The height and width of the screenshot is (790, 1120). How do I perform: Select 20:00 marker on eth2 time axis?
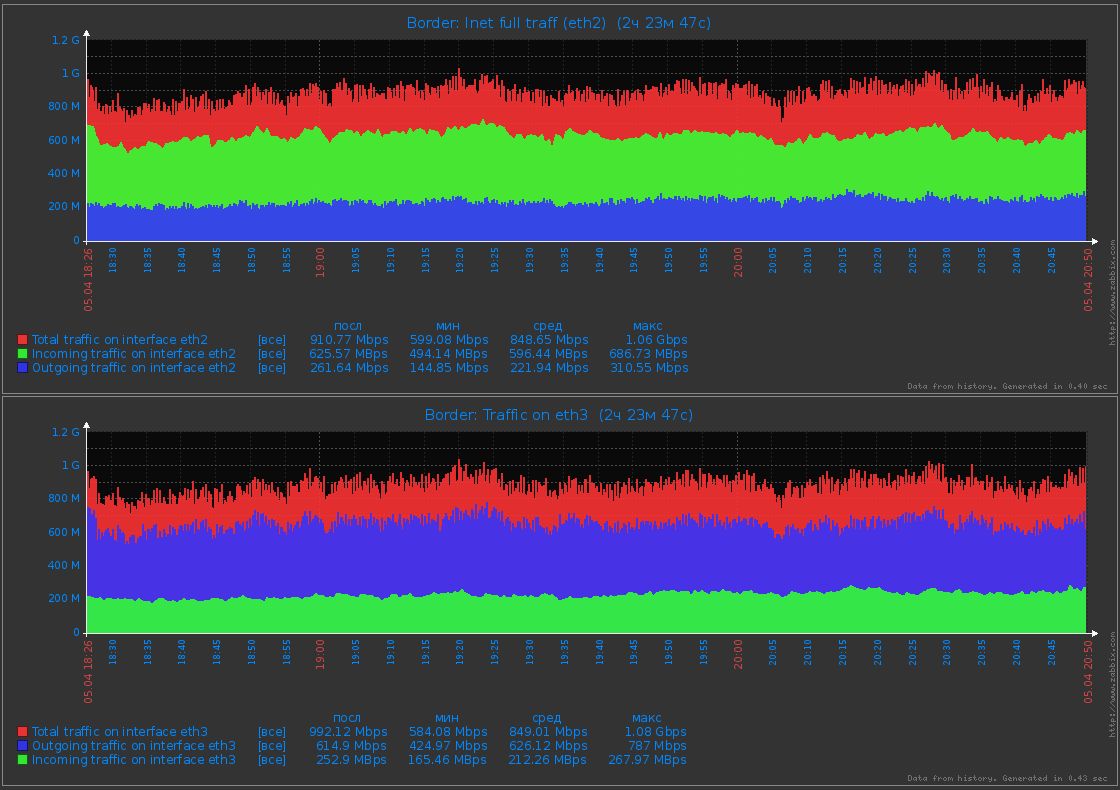(x=738, y=262)
